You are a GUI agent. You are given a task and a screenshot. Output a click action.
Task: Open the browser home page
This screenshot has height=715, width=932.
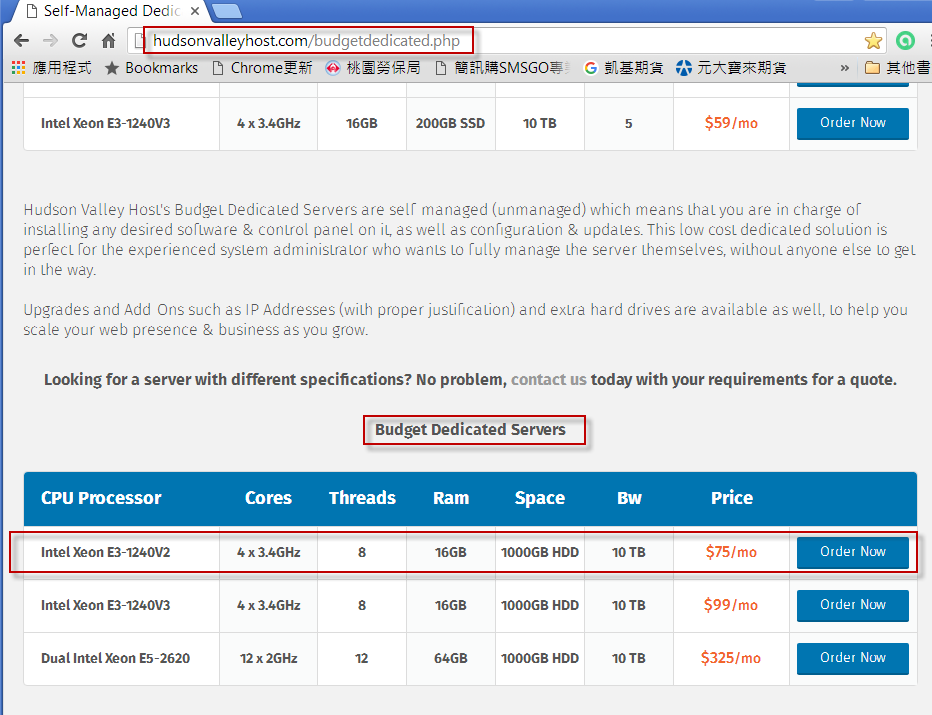pos(108,40)
